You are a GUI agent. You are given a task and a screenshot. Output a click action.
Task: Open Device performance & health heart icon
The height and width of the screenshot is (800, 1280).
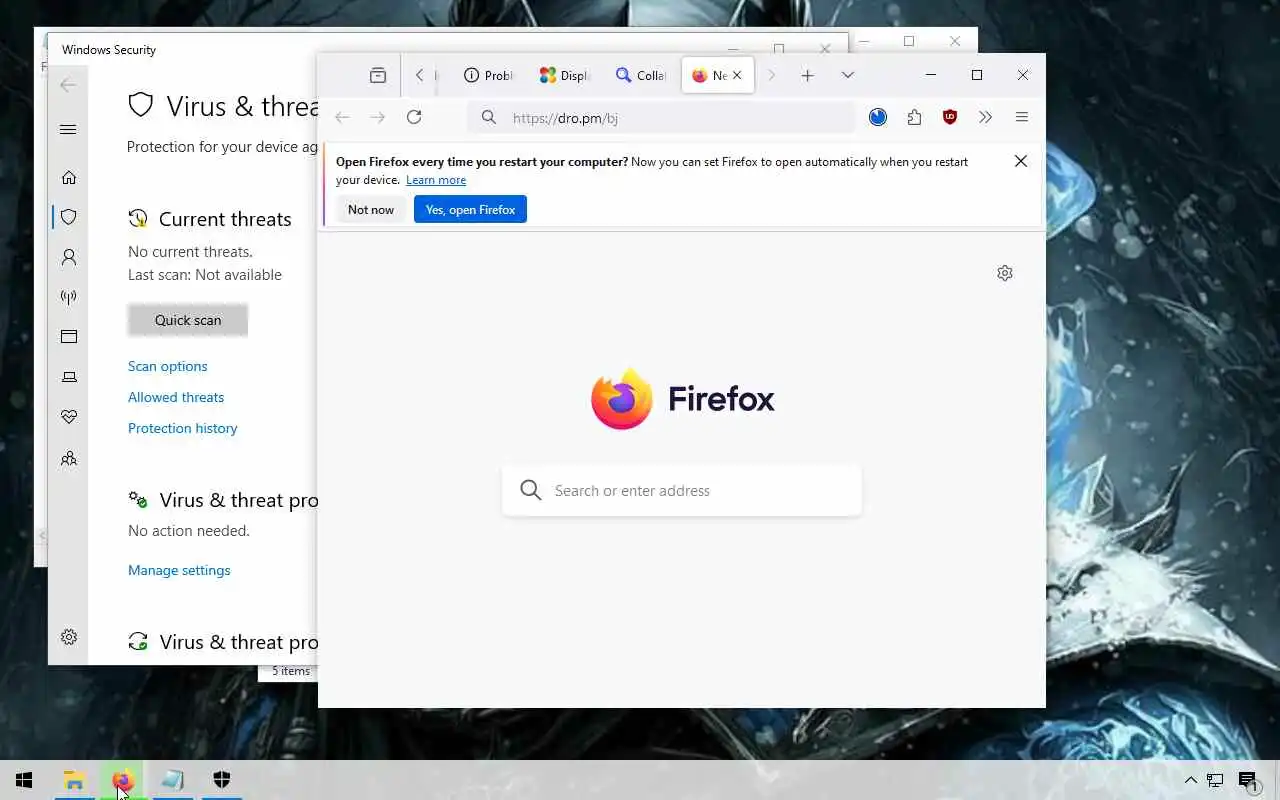[x=69, y=417]
